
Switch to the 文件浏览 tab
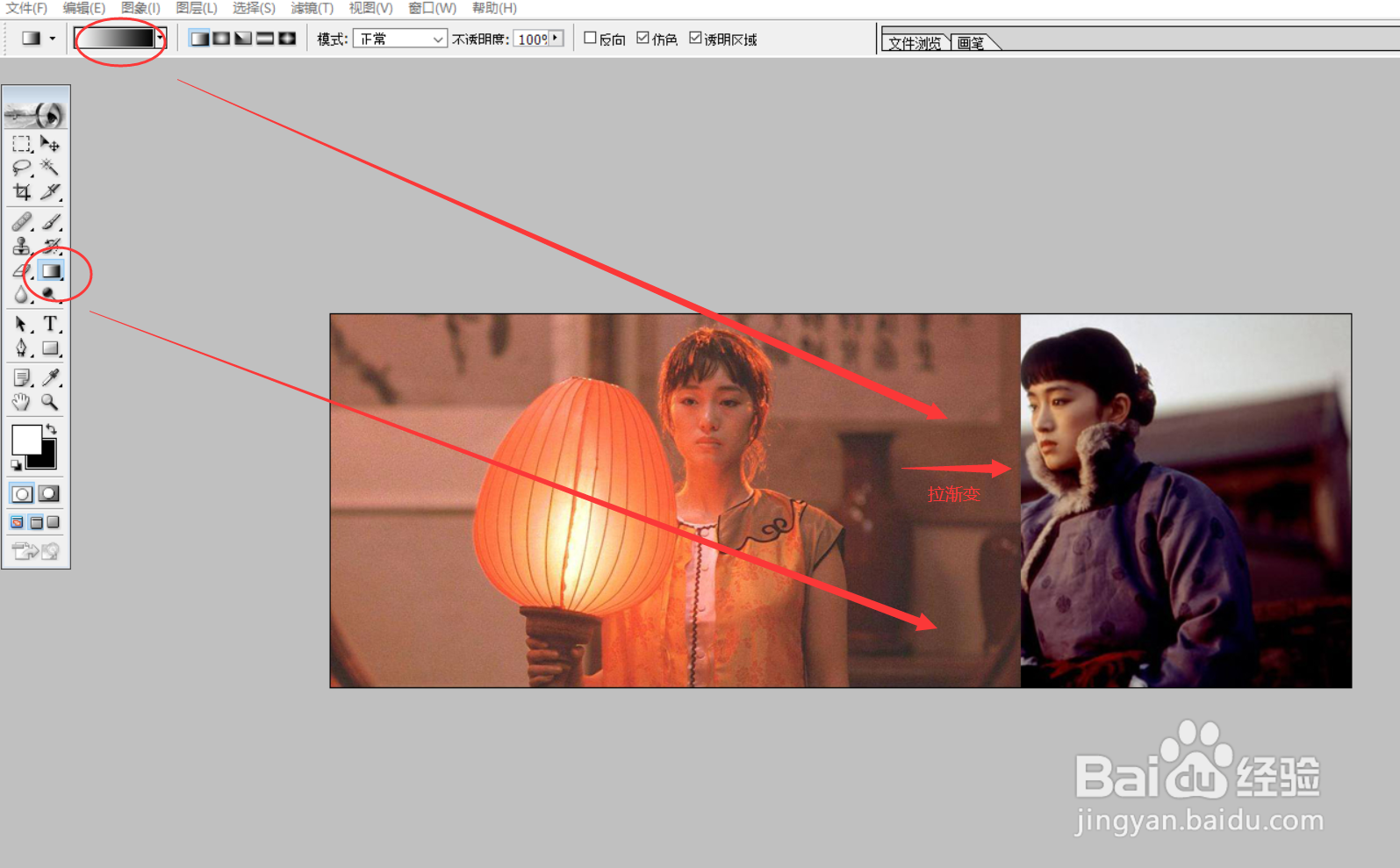pyautogui.click(x=914, y=42)
